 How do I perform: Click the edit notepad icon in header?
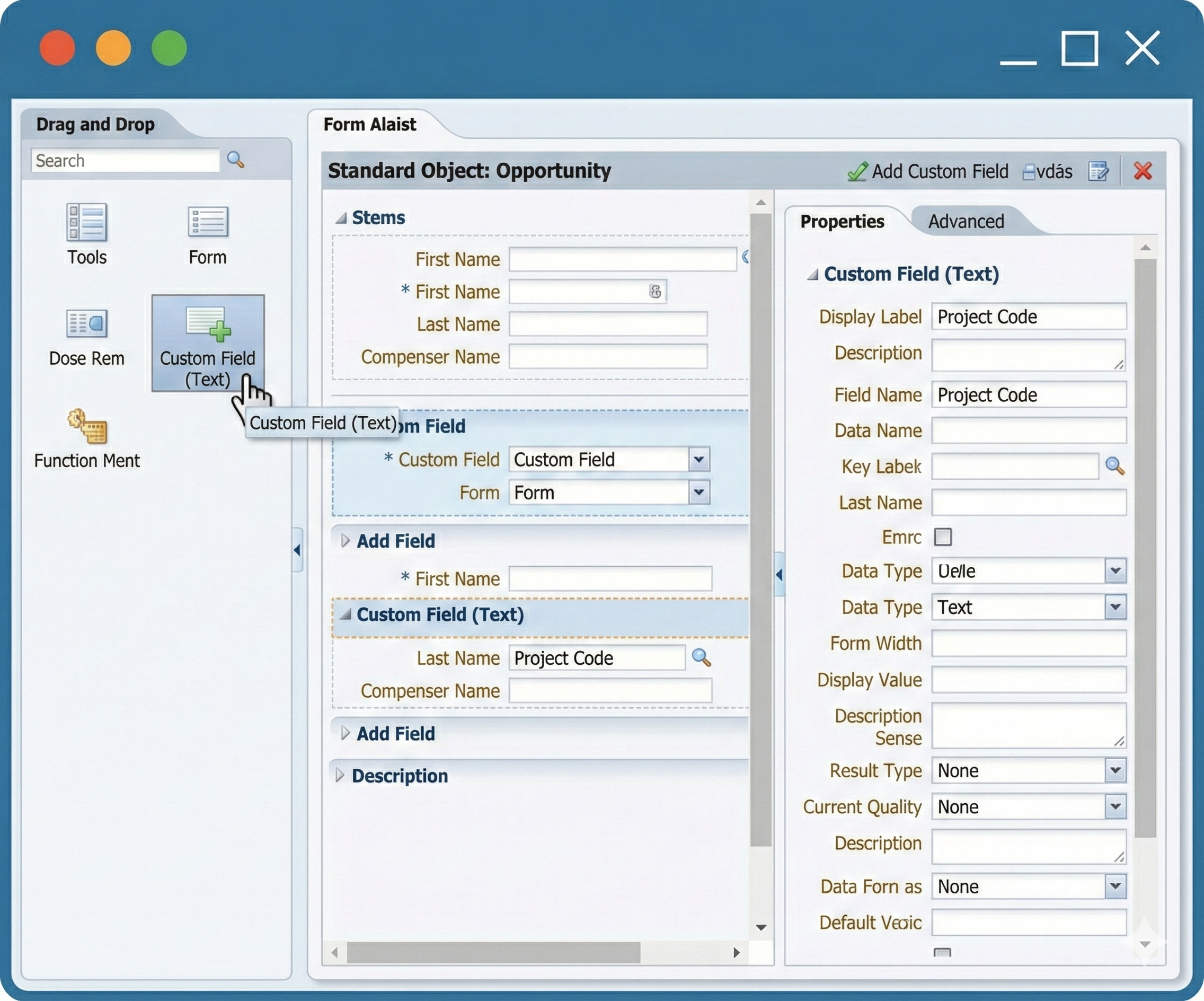pos(1099,171)
